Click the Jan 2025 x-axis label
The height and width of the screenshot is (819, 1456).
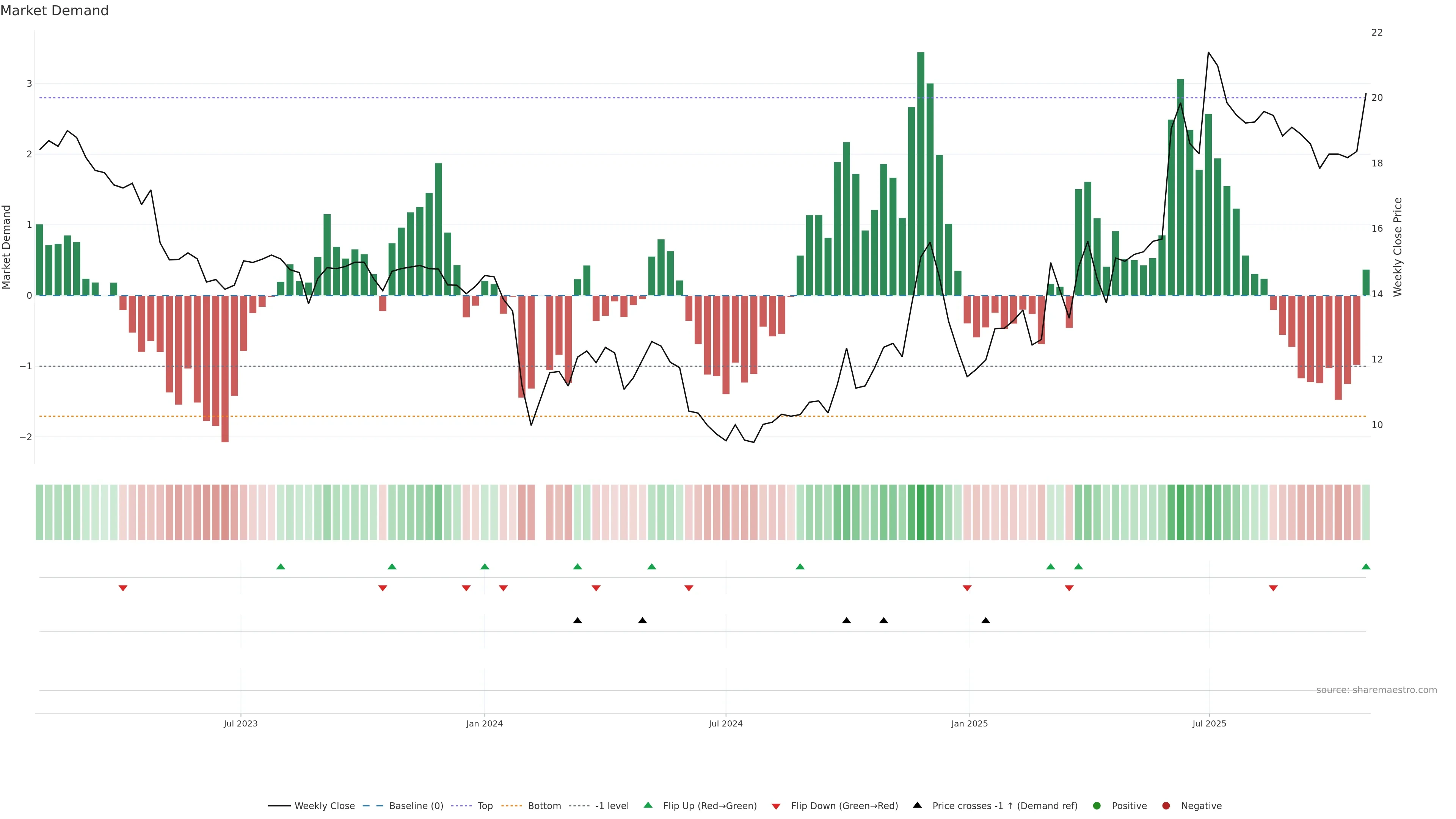point(970,723)
